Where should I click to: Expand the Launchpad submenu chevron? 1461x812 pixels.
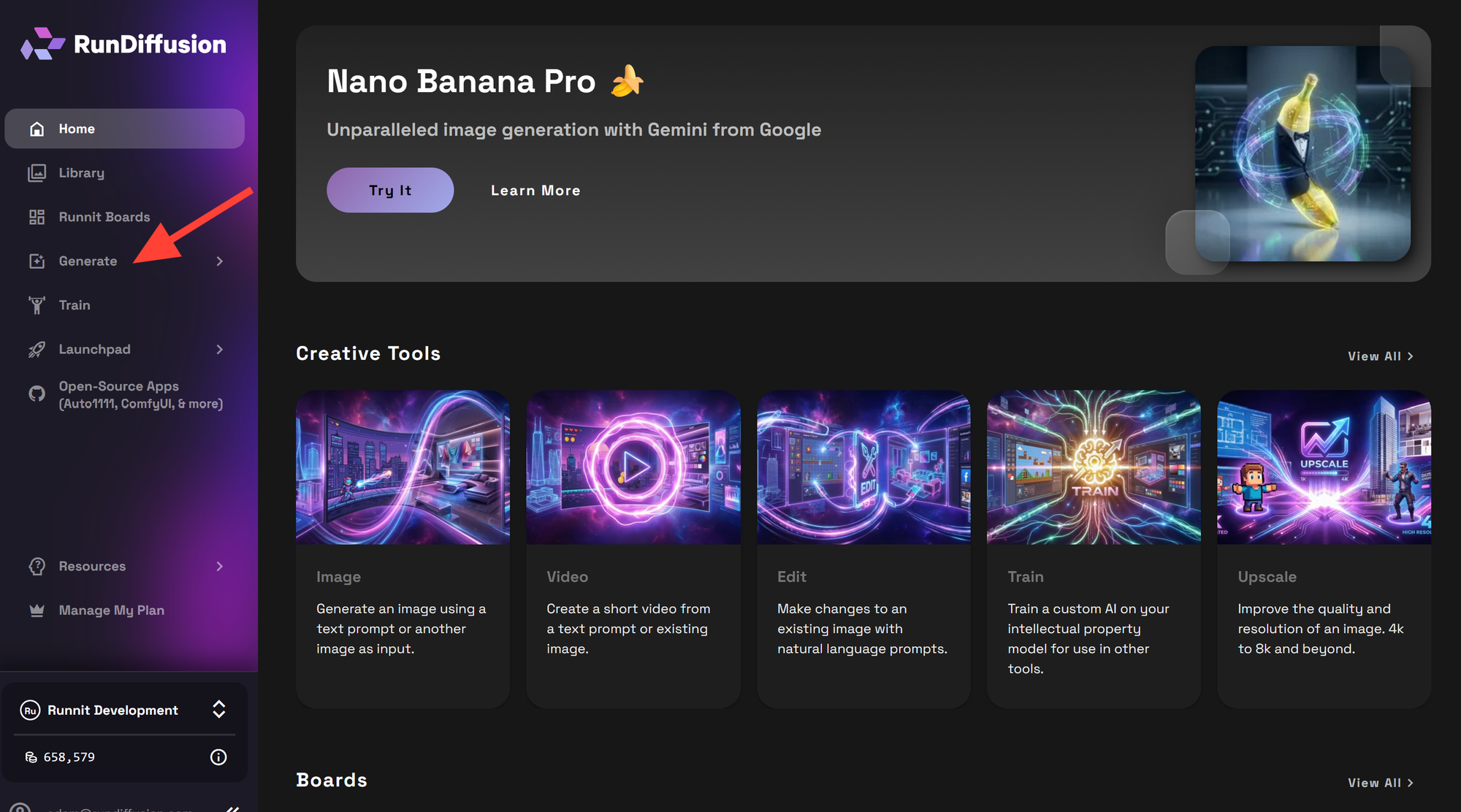[220, 350]
